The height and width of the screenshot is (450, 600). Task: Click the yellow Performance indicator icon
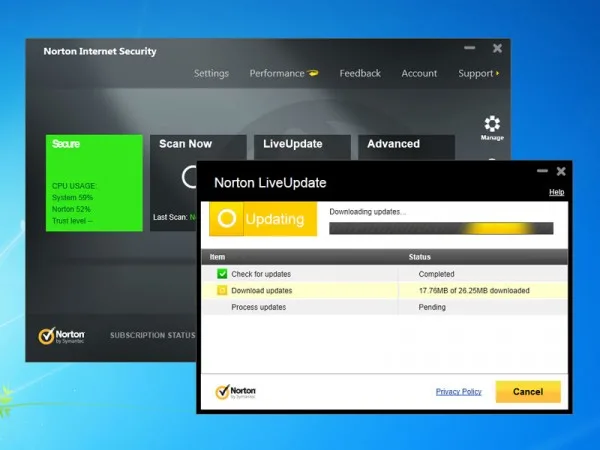click(x=313, y=73)
